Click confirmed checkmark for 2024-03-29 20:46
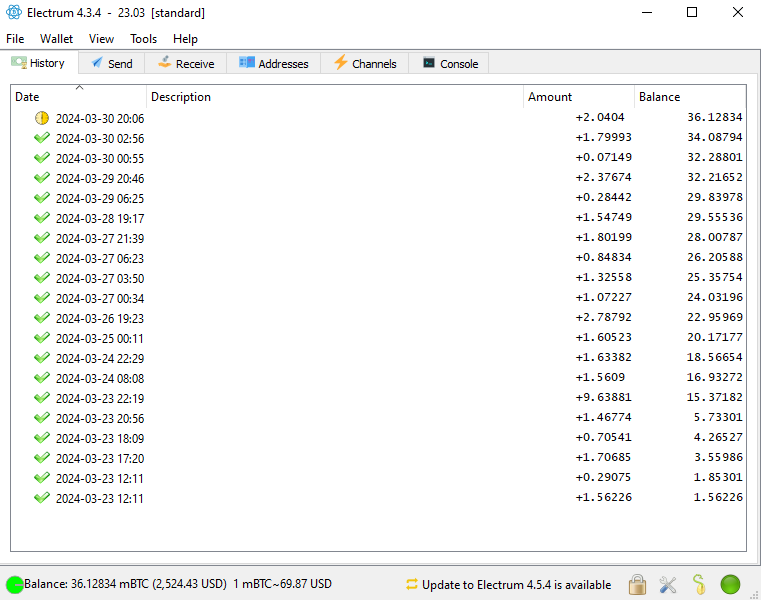This screenshot has width=761, height=600. tap(42, 178)
